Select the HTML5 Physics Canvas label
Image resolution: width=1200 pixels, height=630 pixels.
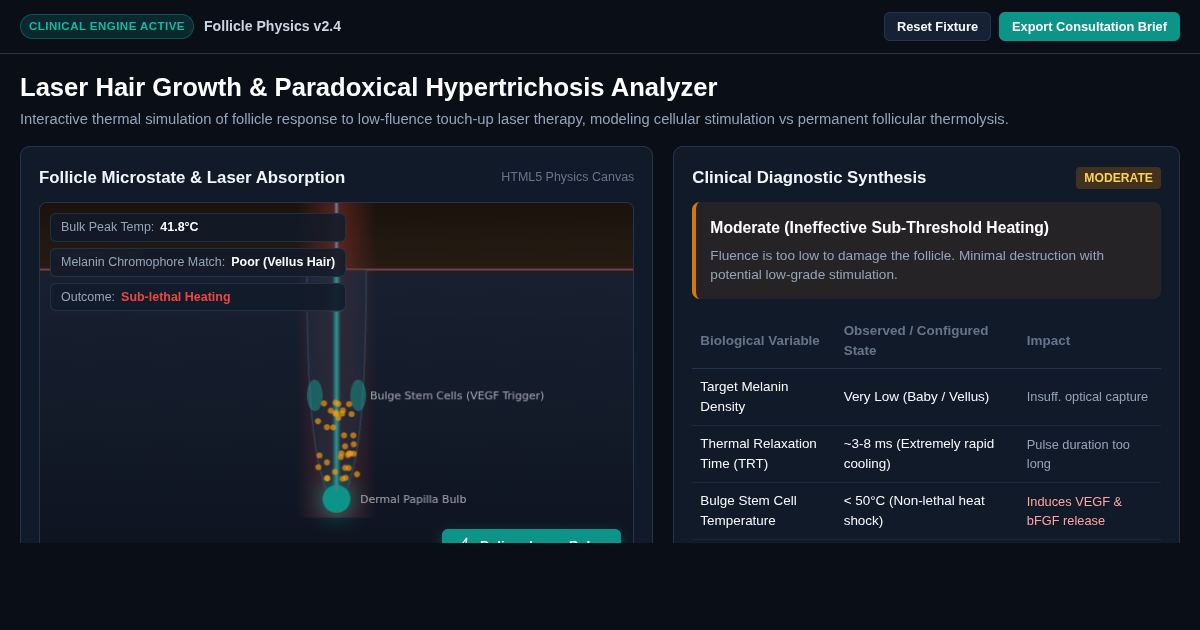pos(567,177)
